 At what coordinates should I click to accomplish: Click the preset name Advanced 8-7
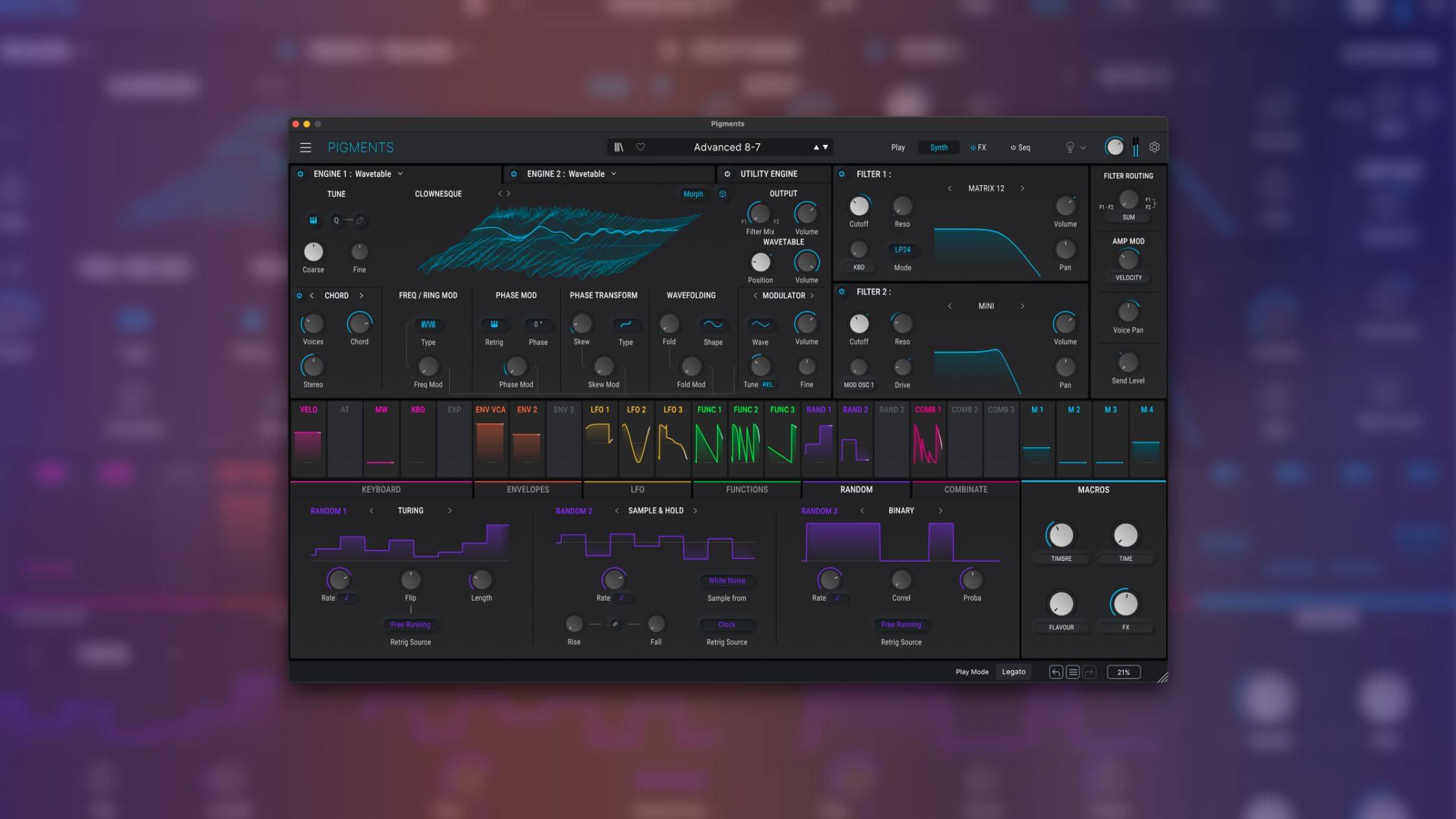tap(727, 148)
